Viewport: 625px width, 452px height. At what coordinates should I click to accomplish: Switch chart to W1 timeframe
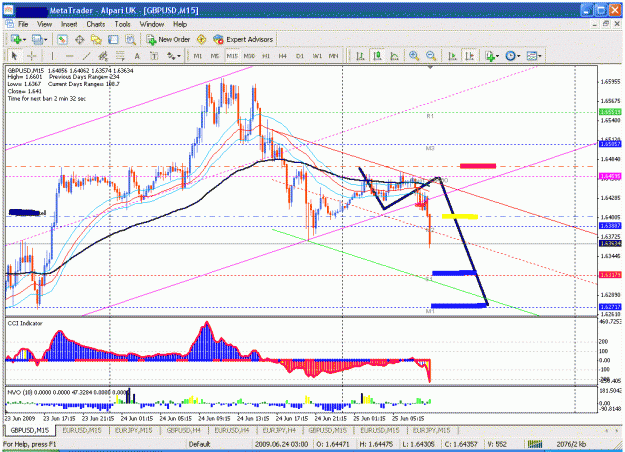[x=317, y=56]
